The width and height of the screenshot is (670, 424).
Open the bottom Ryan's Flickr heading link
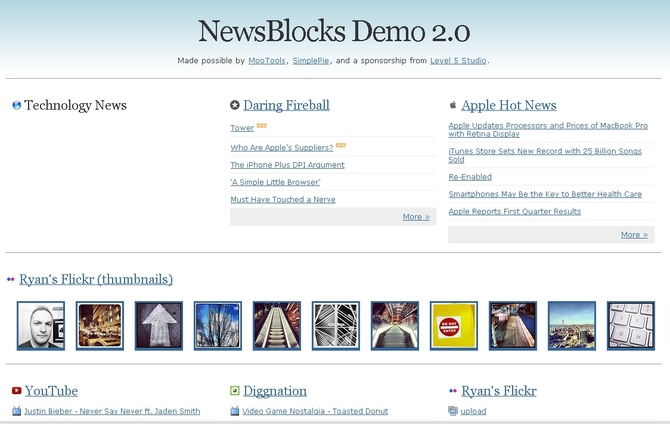pyautogui.click(x=499, y=391)
